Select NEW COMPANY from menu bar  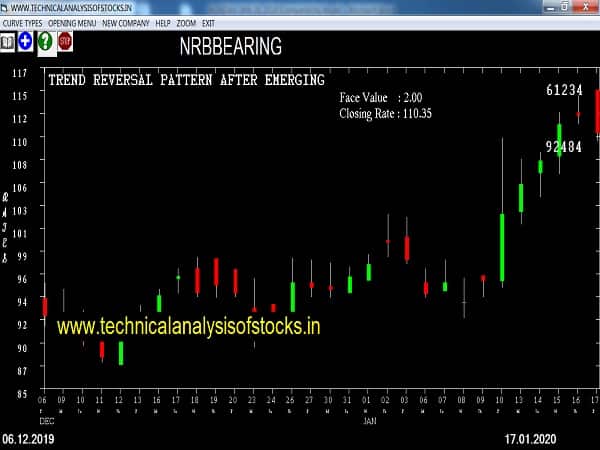pyautogui.click(x=125, y=22)
